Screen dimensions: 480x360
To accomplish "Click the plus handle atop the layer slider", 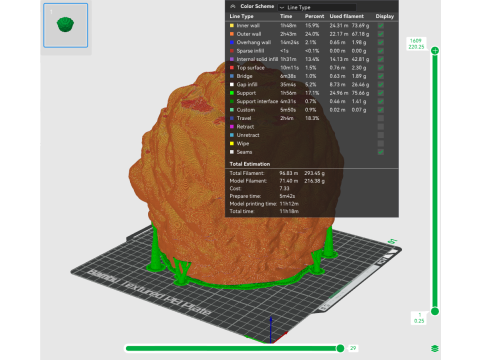I will (435, 51).
